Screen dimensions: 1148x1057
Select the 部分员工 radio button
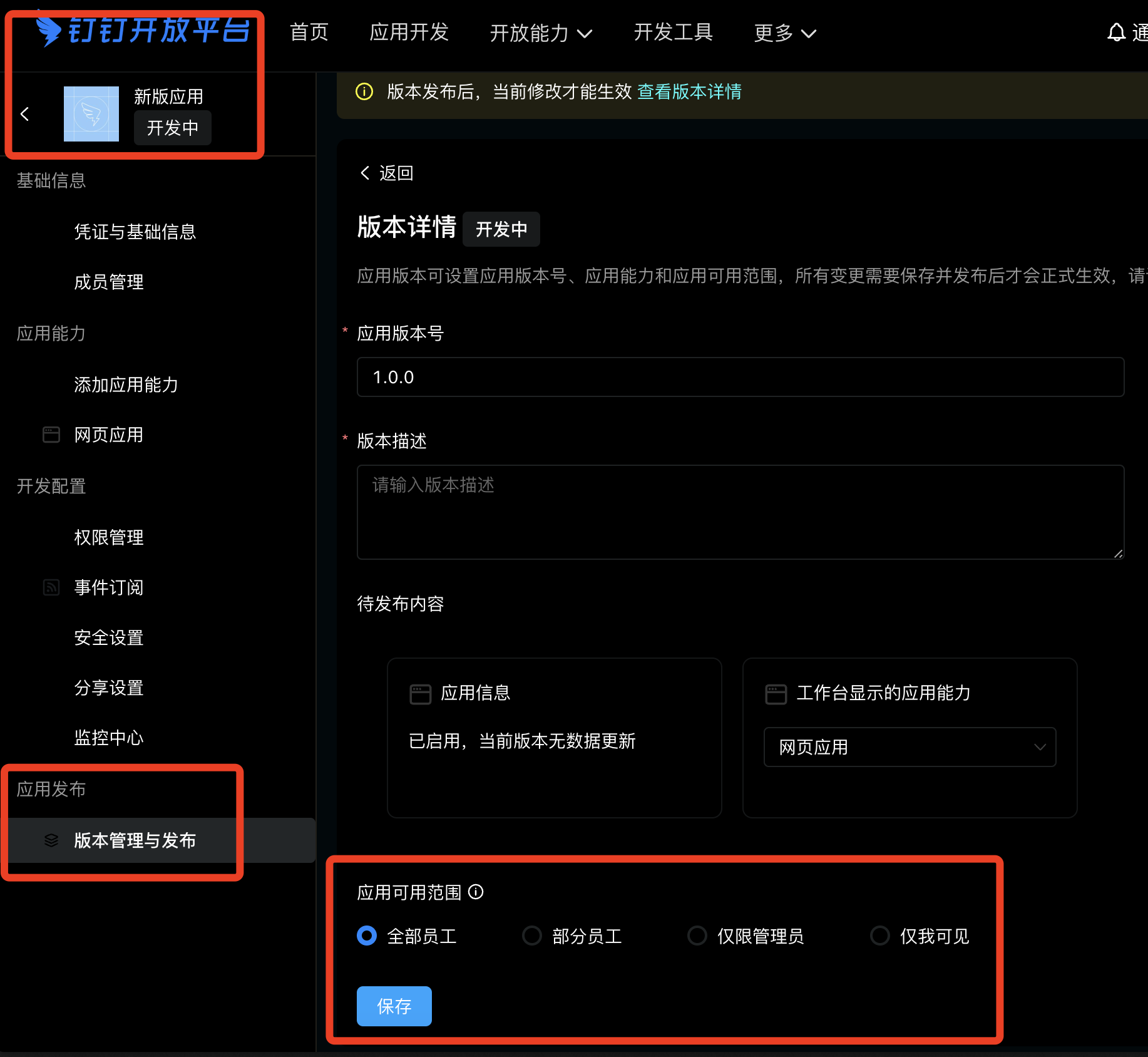[532, 936]
